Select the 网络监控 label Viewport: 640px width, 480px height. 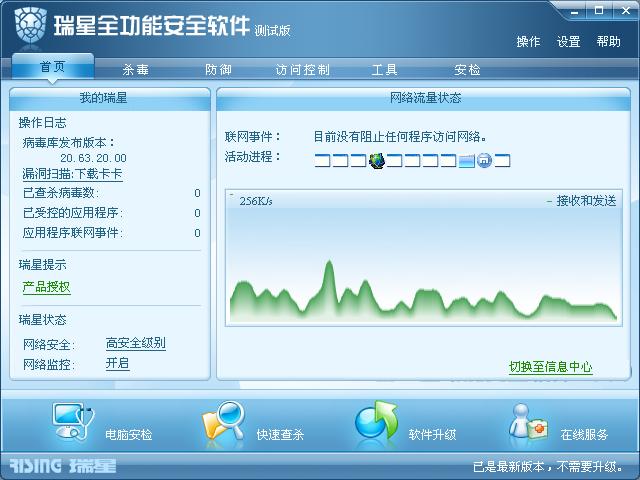click(49, 364)
